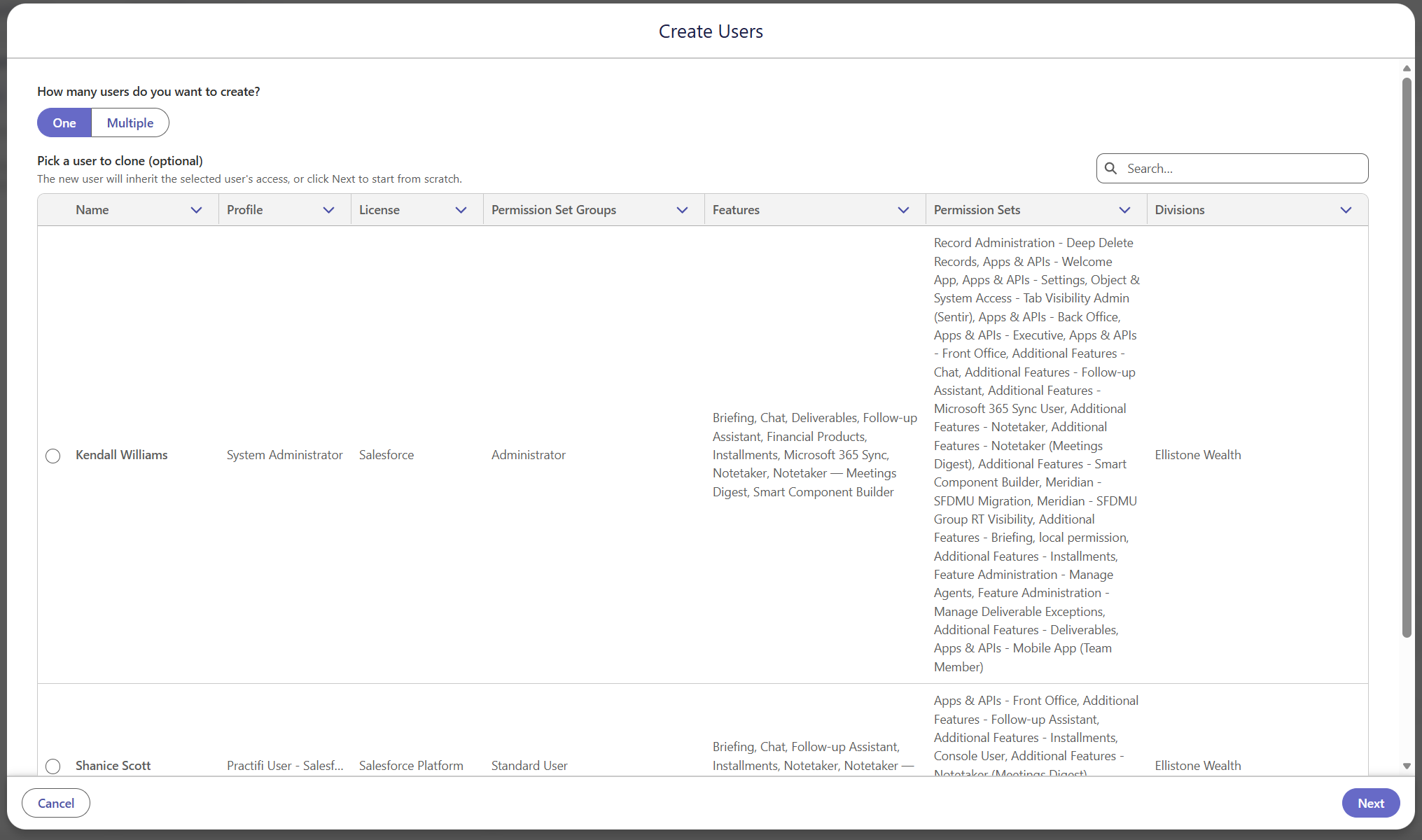
Task: Click the Divisions column header label
Action: 1180,210
